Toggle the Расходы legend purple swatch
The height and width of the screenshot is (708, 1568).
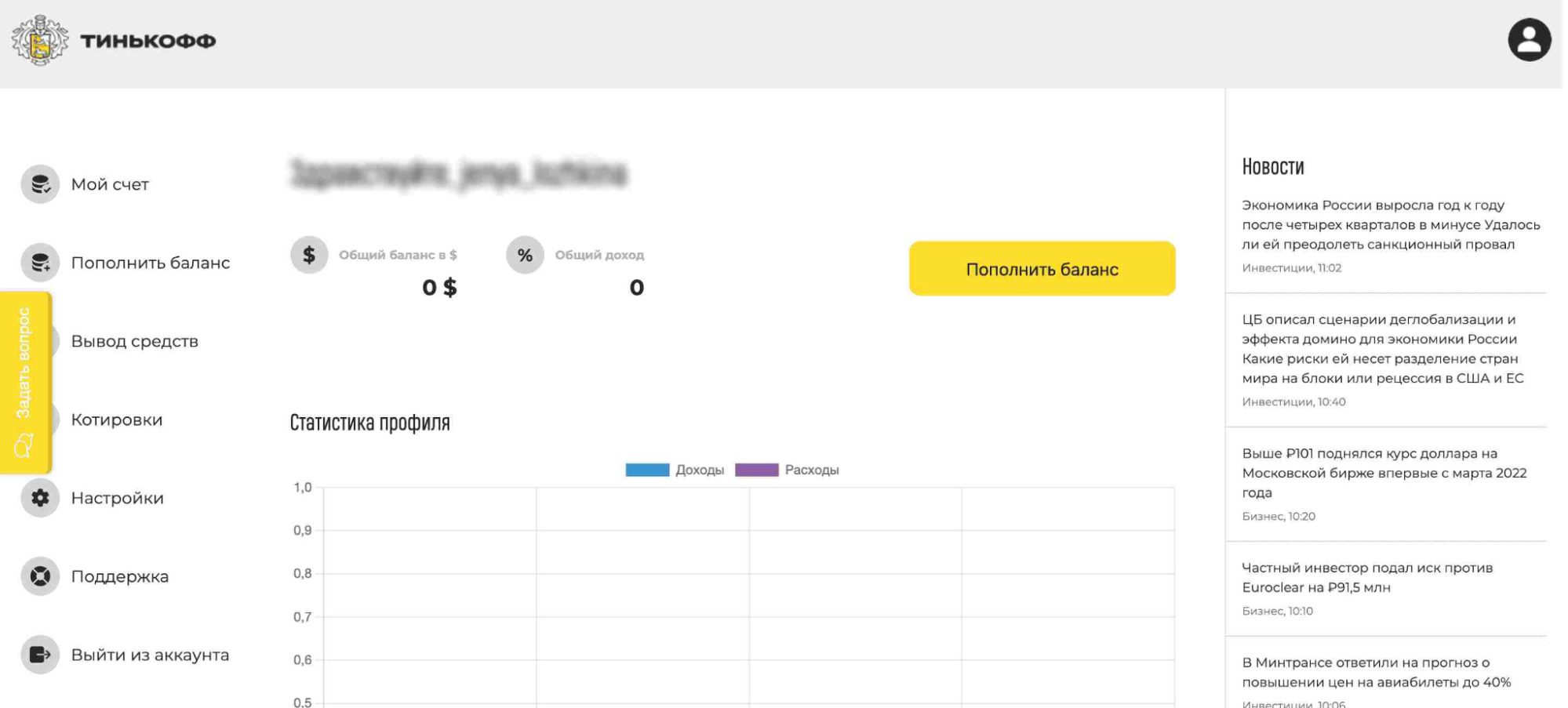(x=756, y=470)
